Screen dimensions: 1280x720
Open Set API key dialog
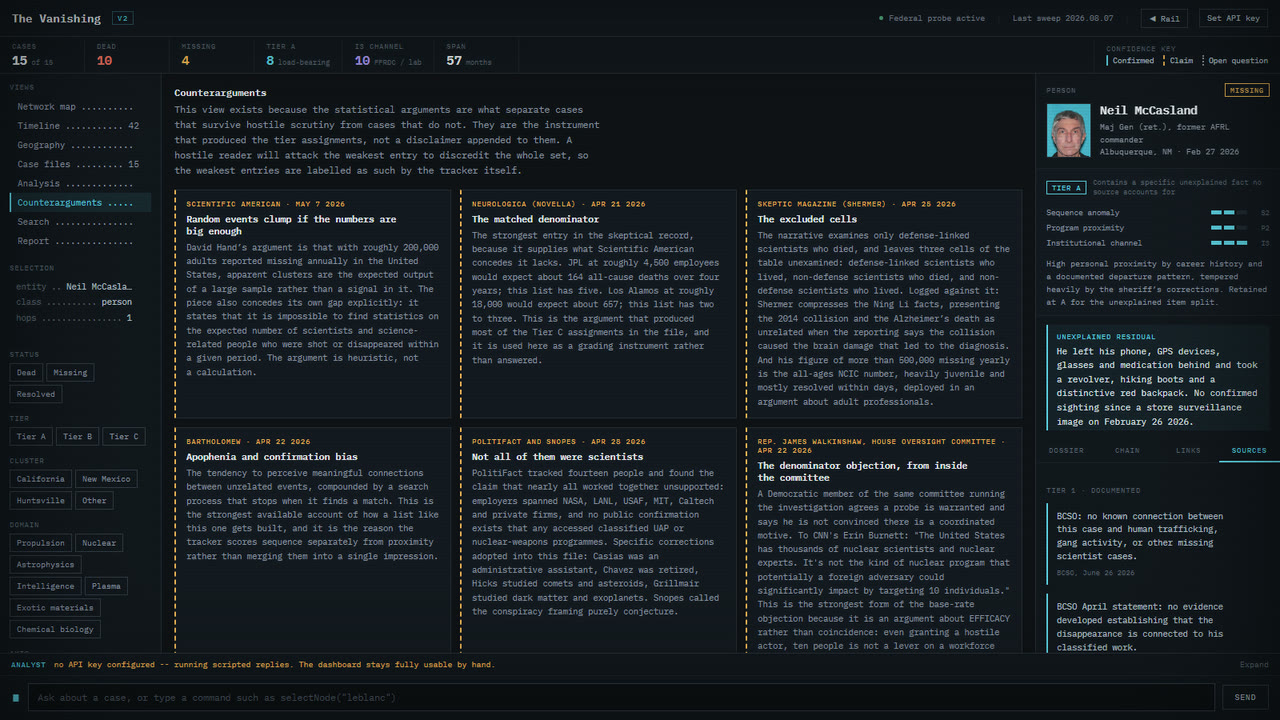(1233, 18)
